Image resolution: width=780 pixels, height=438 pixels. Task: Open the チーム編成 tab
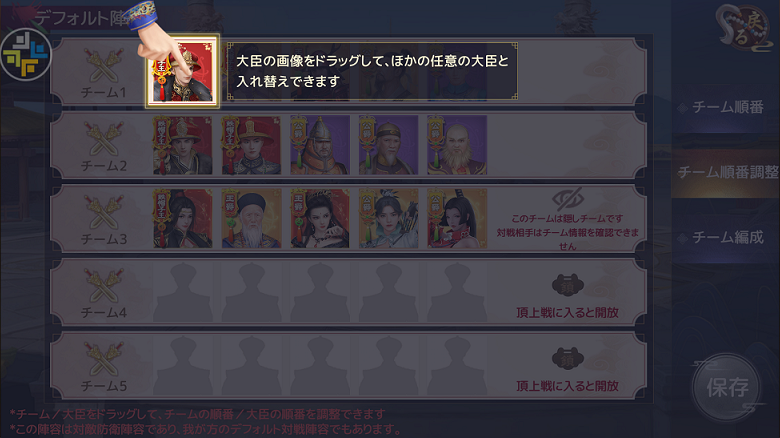point(726,237)
